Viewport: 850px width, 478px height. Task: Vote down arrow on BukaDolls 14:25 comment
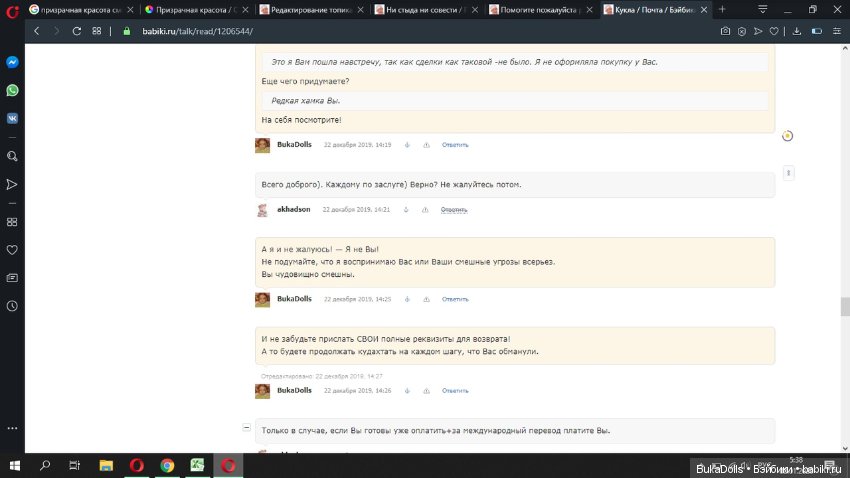pyautogui.click(x=407, y=299)
